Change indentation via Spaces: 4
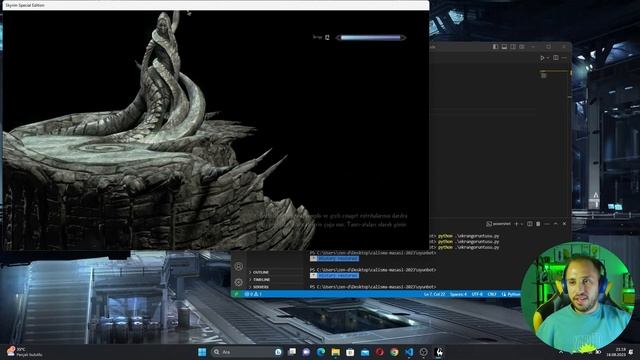The width and height of the screenshot is (640, 360). pyautogui.click(x=458, y=294)
